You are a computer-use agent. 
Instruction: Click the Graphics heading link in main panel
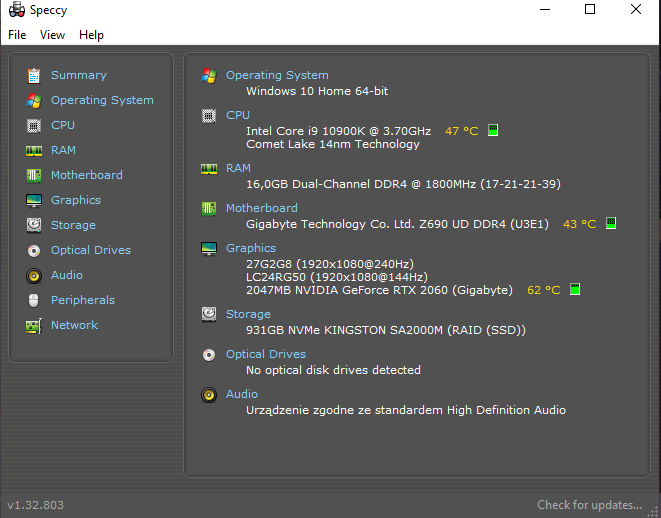pyautogui.click(x=251, y=248)
